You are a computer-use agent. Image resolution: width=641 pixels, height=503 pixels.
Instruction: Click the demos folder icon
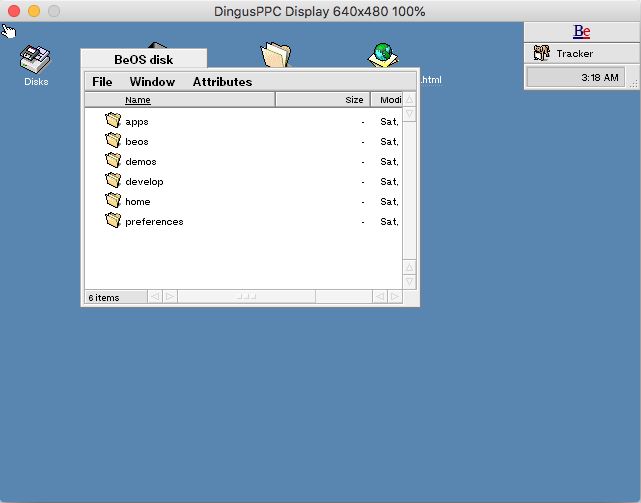click(x=113, y=161)
